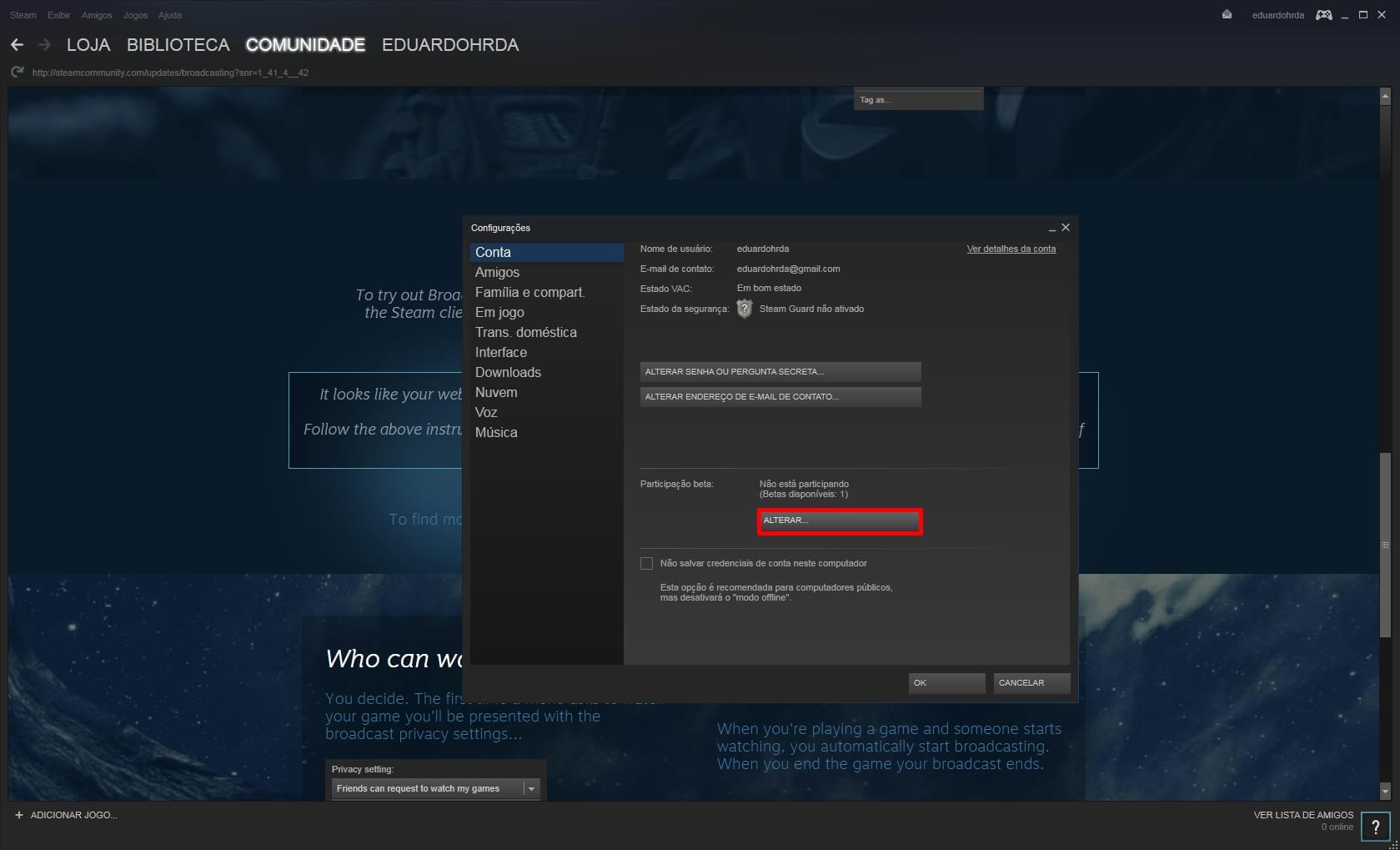Viewport: 1400px width, 850px height.
Task: Click the Steam Guard shield icon
Action: pyautogui.click(x=745, y=309)
